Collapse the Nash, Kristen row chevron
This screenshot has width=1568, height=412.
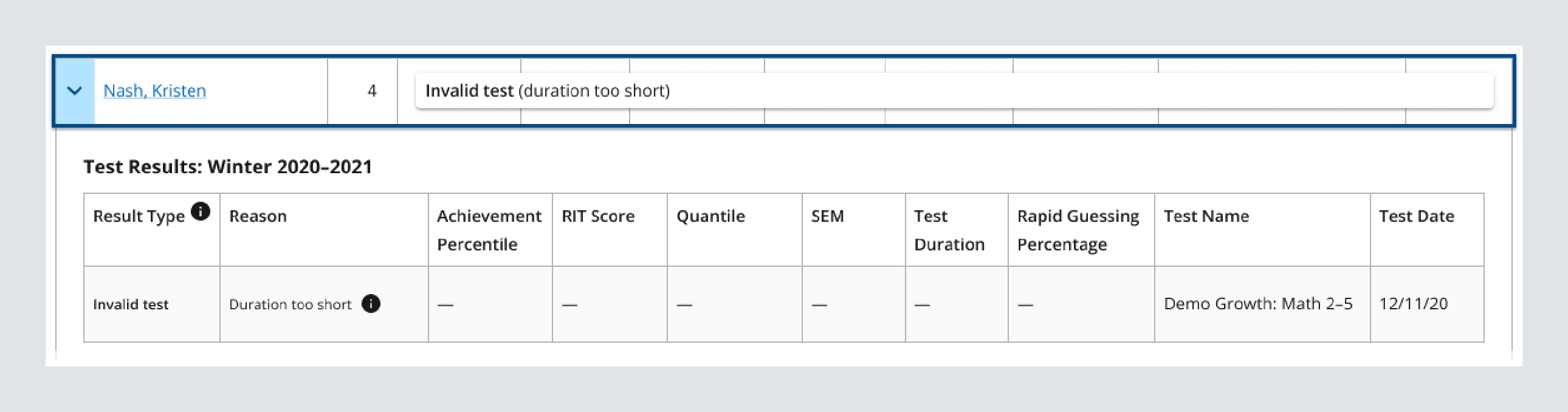74,91
